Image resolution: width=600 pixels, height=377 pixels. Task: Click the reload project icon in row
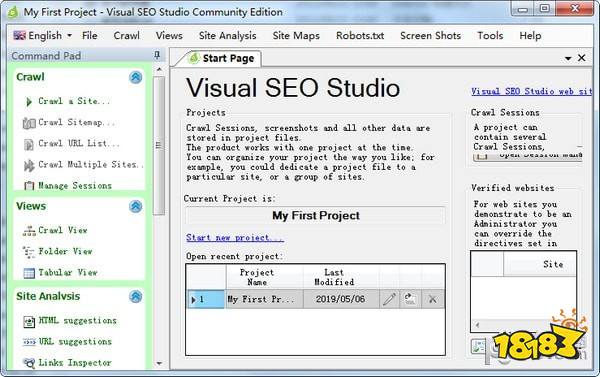pyautogui.click(x=410, y=299)
